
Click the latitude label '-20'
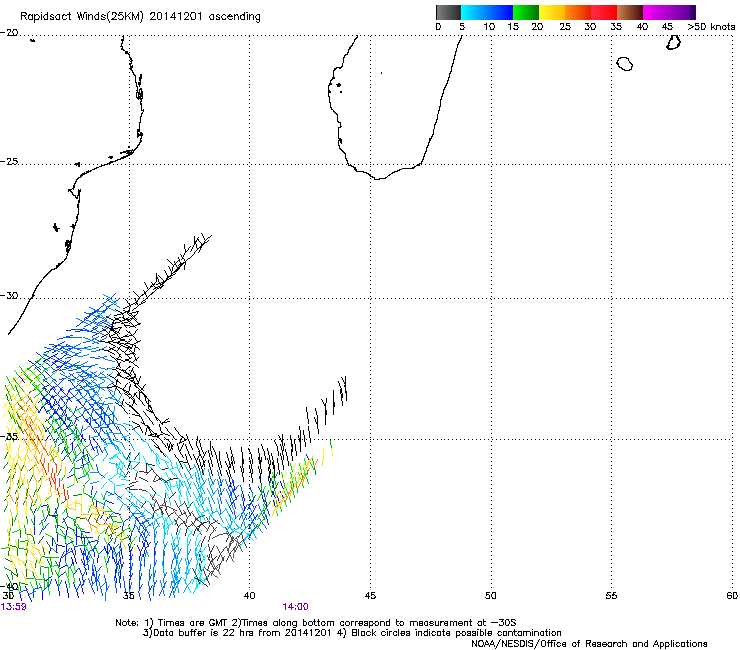9,33
